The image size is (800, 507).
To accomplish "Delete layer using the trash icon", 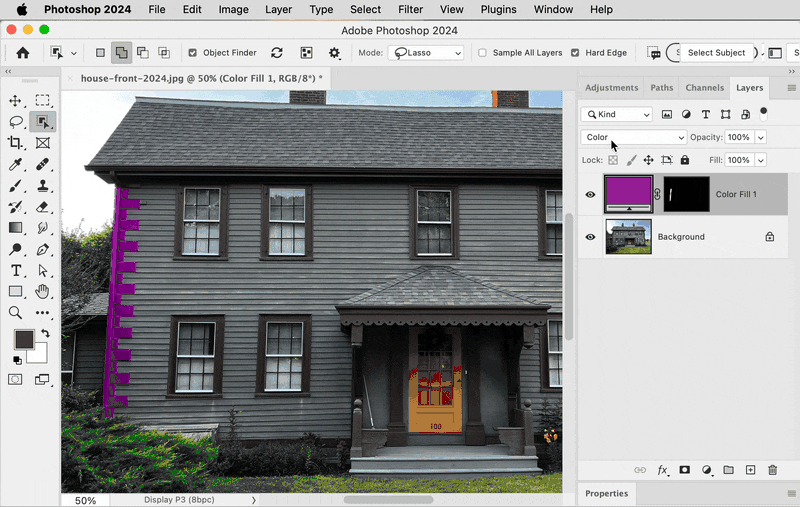I will click(x=772, y=470).
